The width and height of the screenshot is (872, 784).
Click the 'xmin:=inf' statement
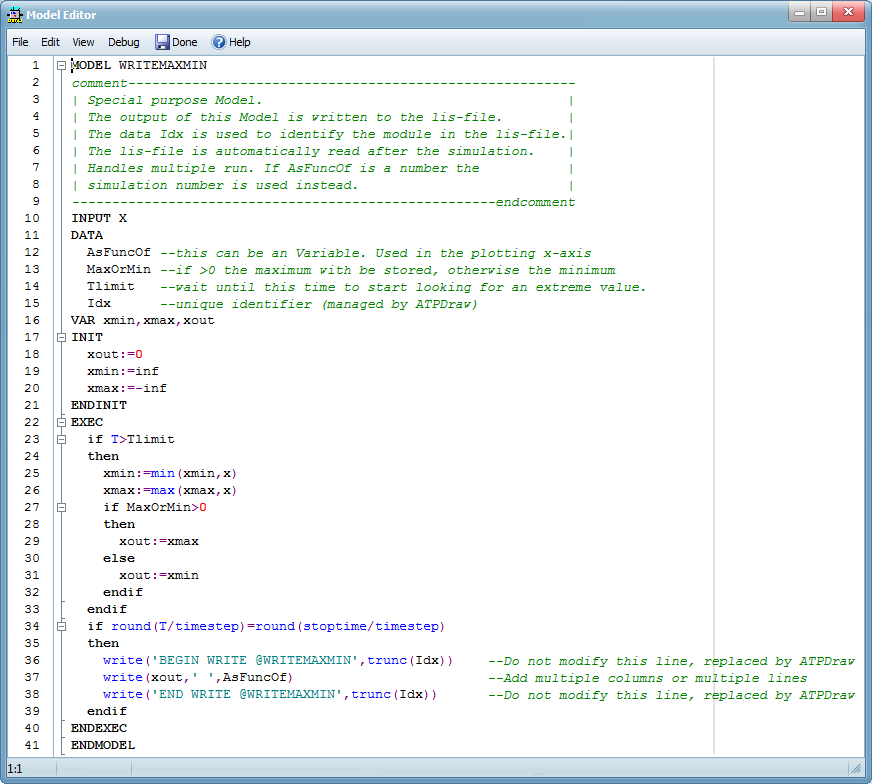123,371
